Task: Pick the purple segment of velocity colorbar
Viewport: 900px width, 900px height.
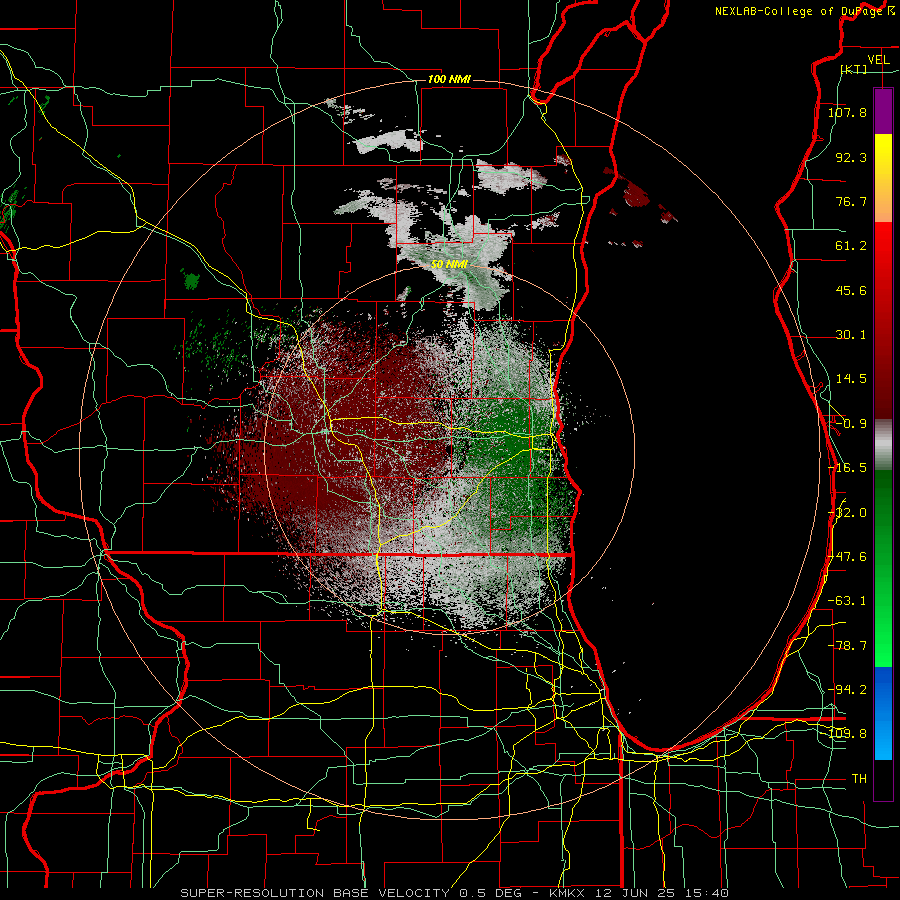Action: (883, 112)
